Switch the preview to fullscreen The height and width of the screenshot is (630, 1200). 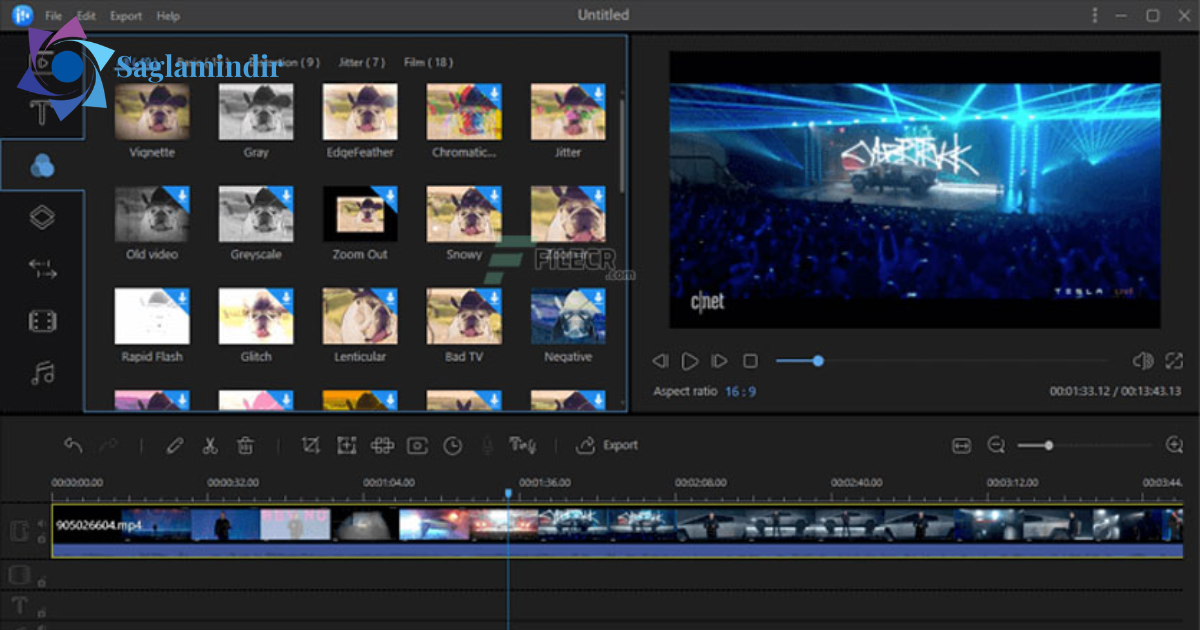[x=1174, y=361]
